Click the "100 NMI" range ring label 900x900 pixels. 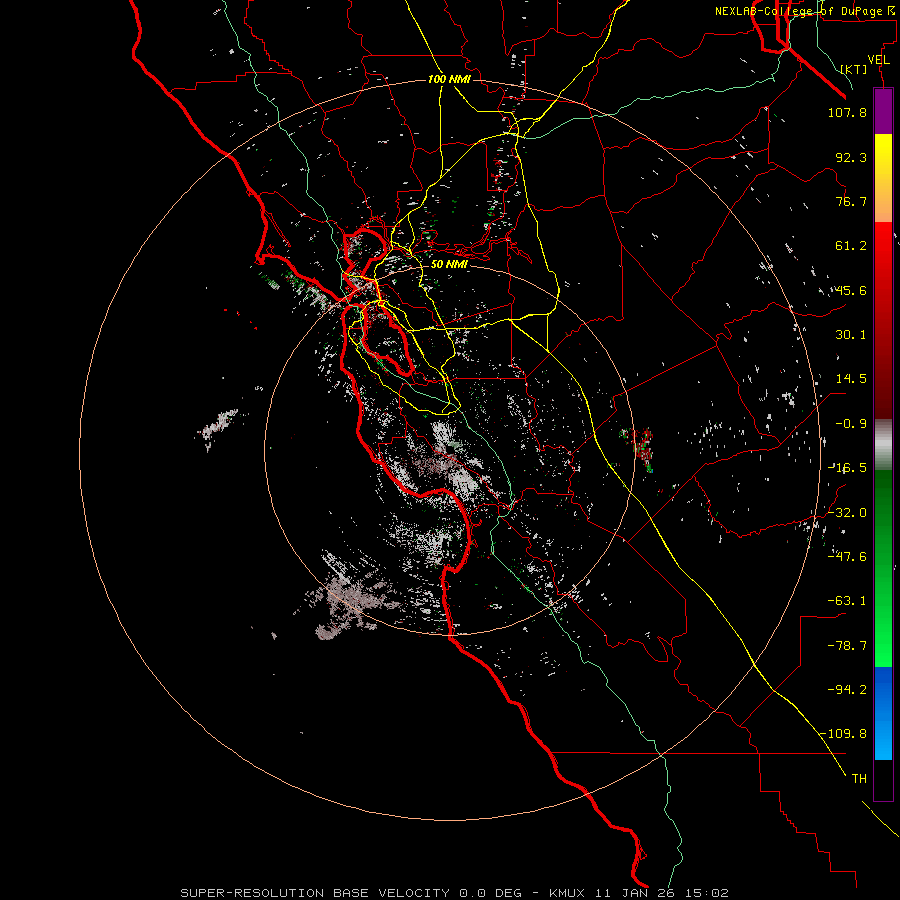[x=449, y=79]
